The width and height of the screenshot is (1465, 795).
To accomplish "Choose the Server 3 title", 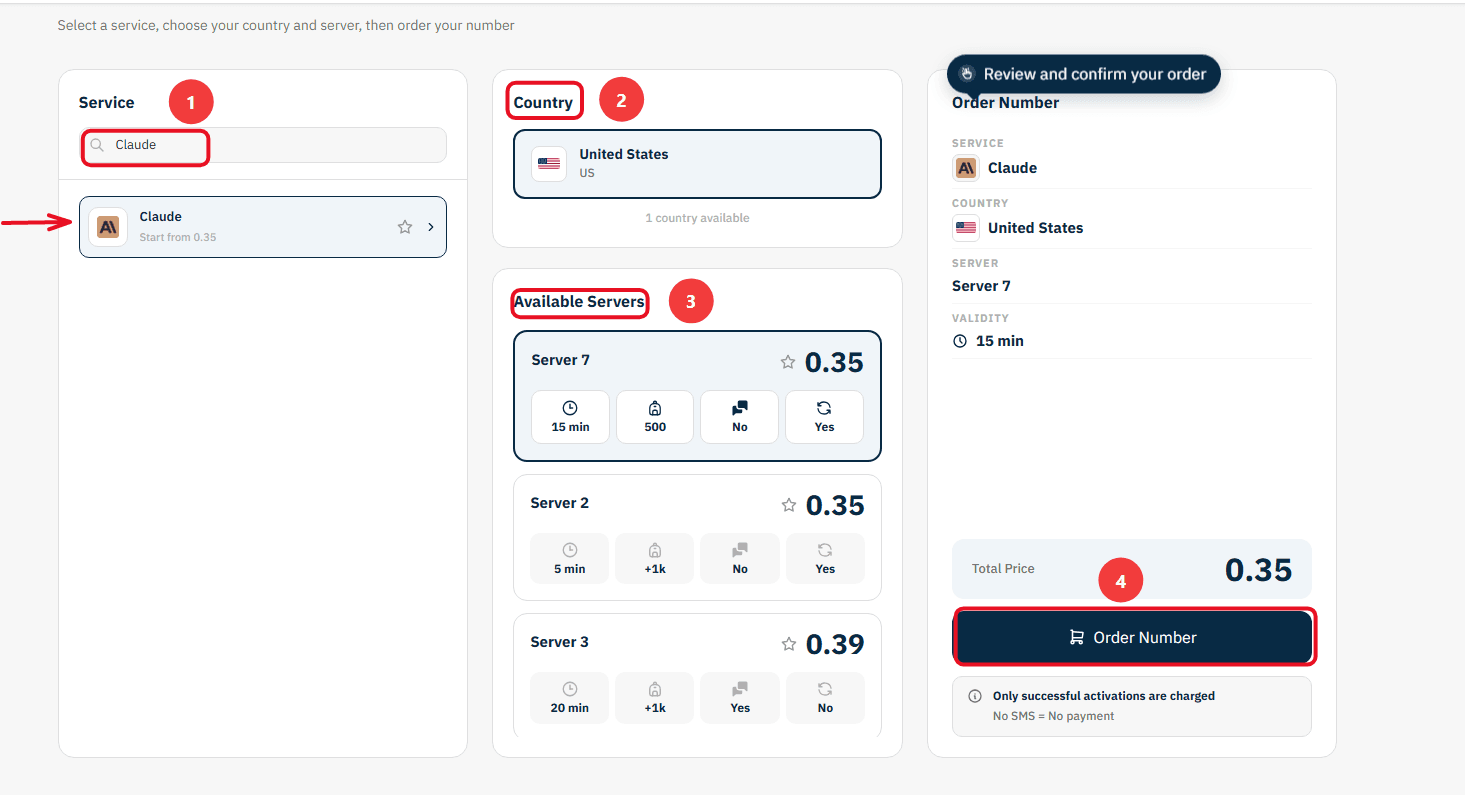I will pos(560,642).
